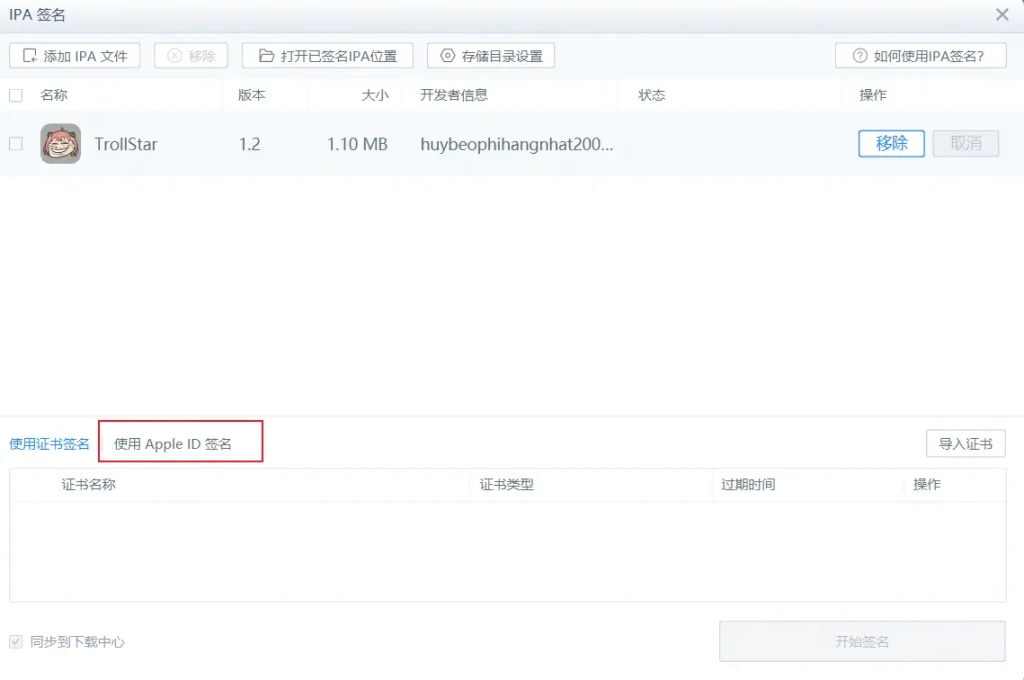
Task: Switch to the 使用 Apple ID 签名 tab
Action: [x=180, y=440]
